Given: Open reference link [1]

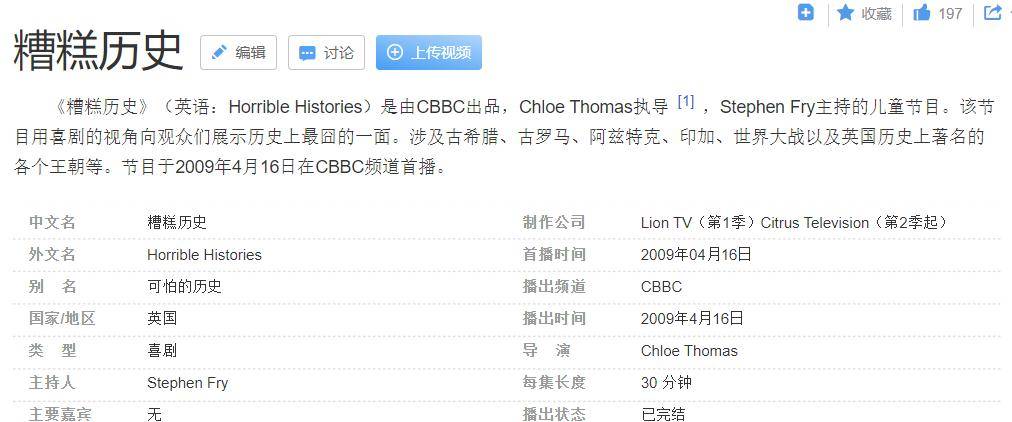Looking at the screenshot, I should pos(685,102).
